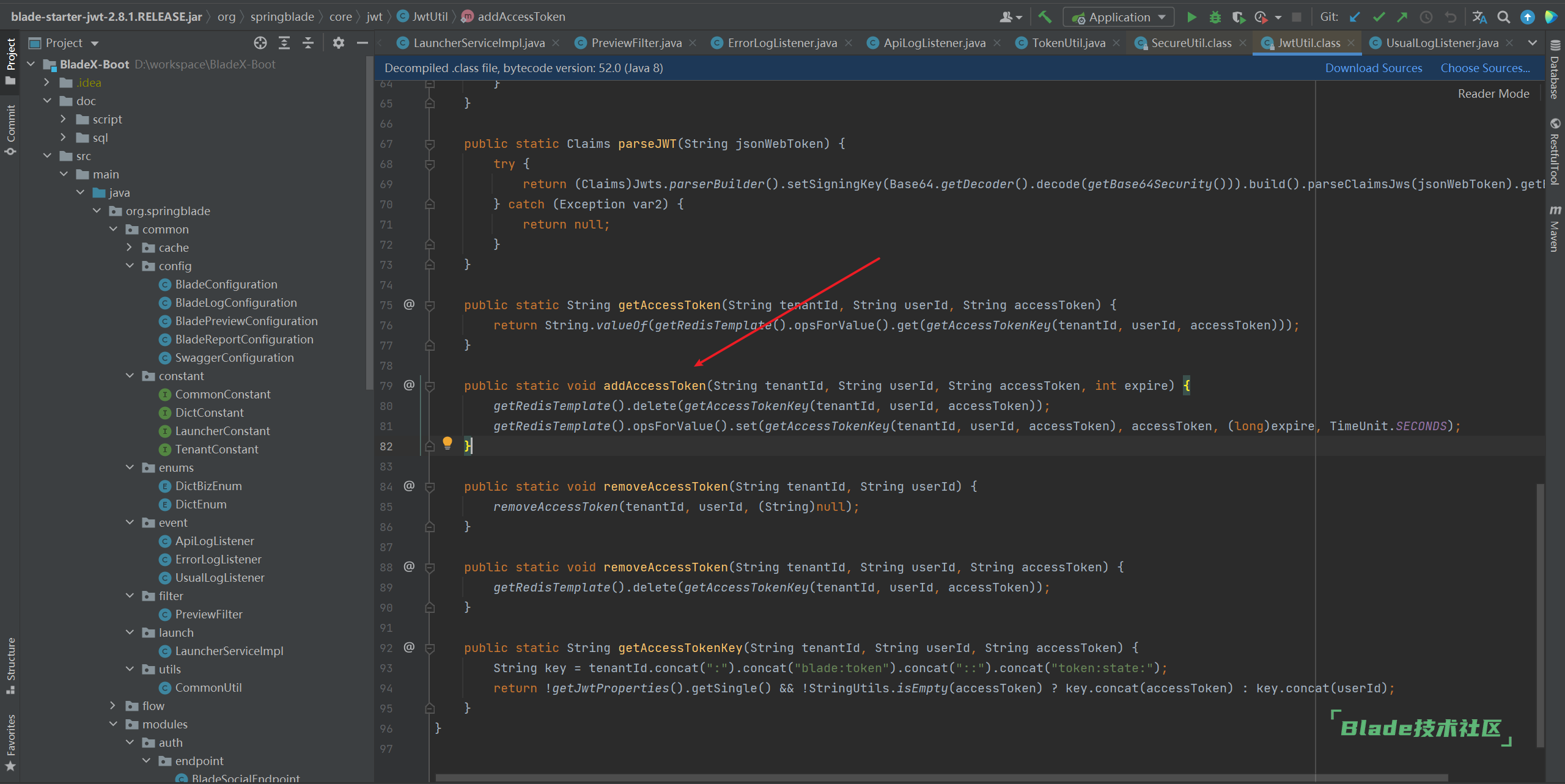Switch to the SecureUtil.class tab
Viewport: 1565px width, 784px height.
(x=1191, y=43)
